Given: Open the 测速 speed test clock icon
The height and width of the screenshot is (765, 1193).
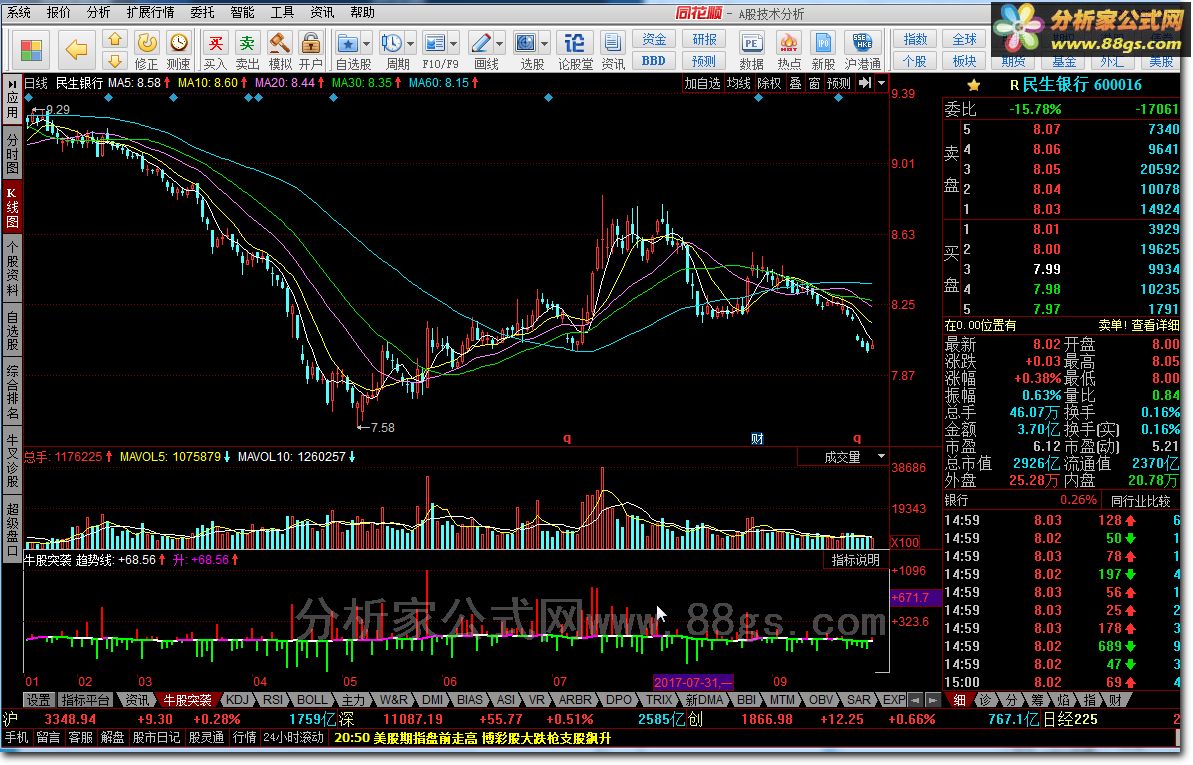Looking at the screenshot, I should click(x=179, y=50).
